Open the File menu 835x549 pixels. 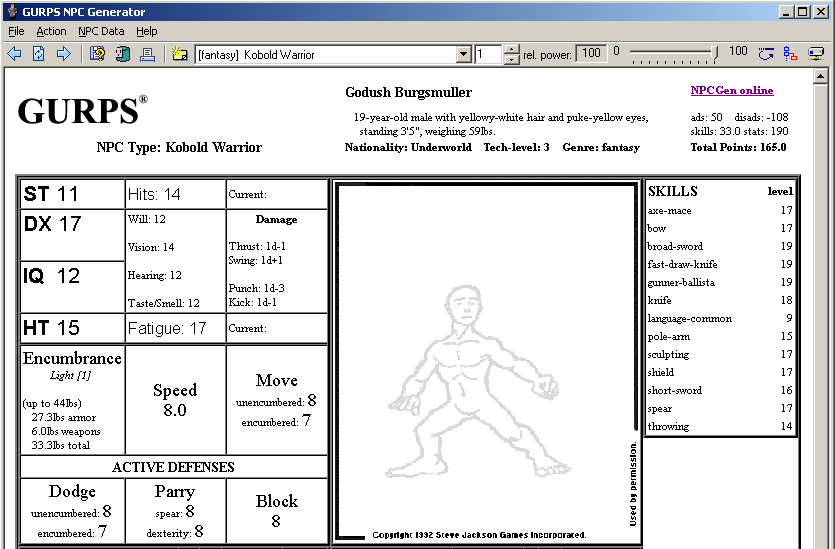17,31
